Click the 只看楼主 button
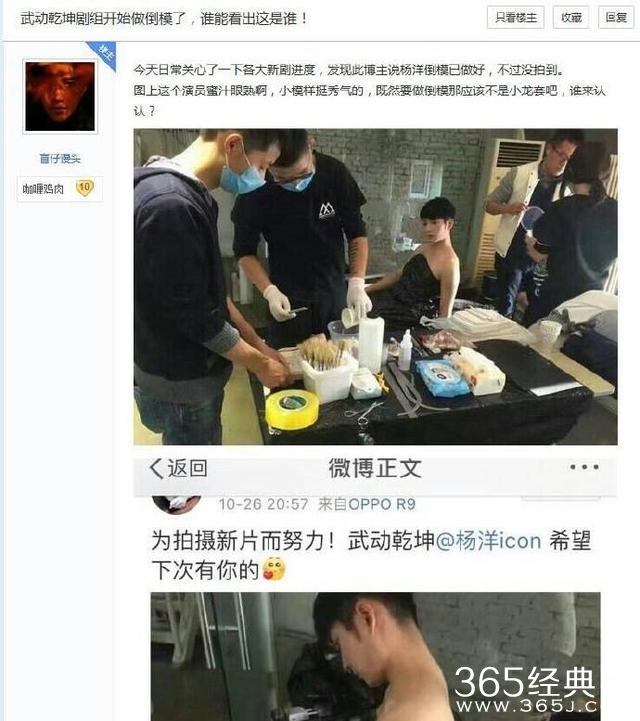 (x=516, y=17)
